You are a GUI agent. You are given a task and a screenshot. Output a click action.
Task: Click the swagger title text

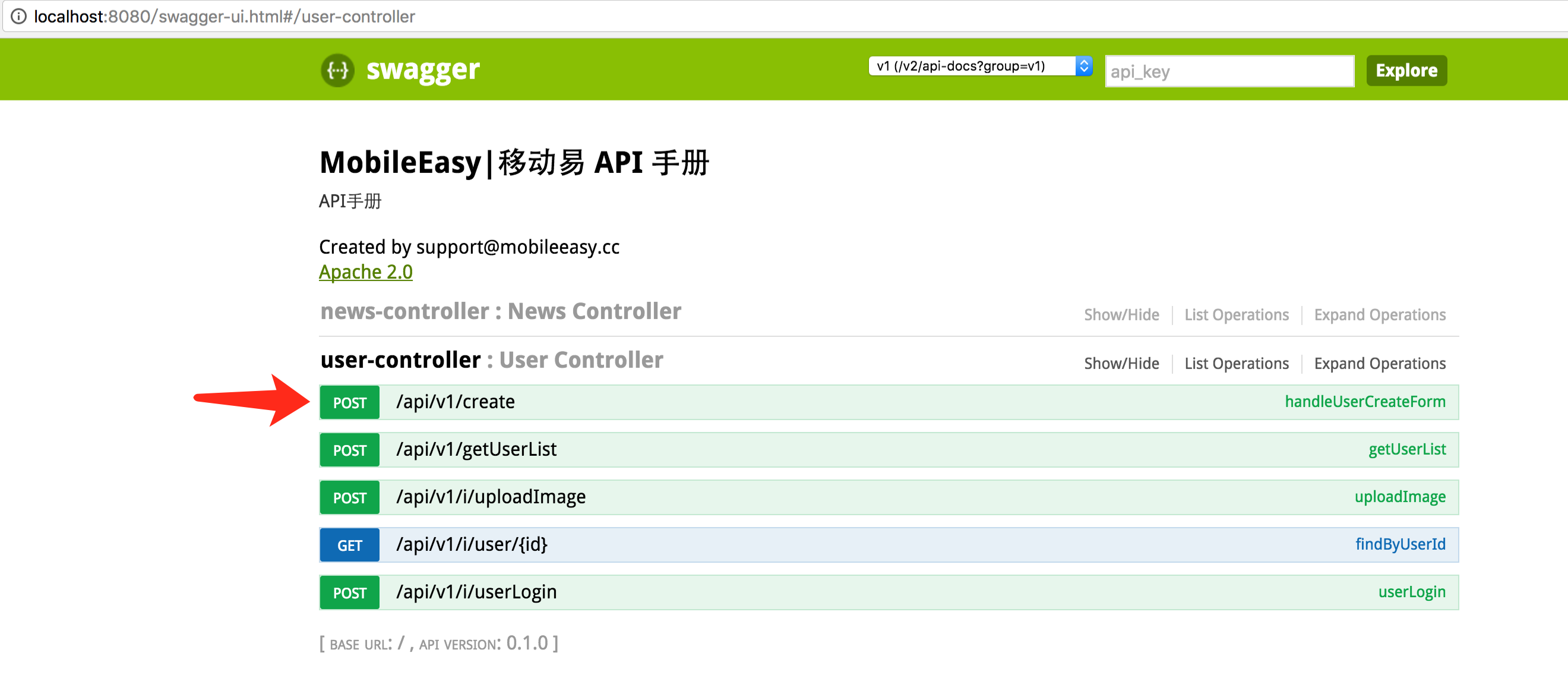(422, 71)
